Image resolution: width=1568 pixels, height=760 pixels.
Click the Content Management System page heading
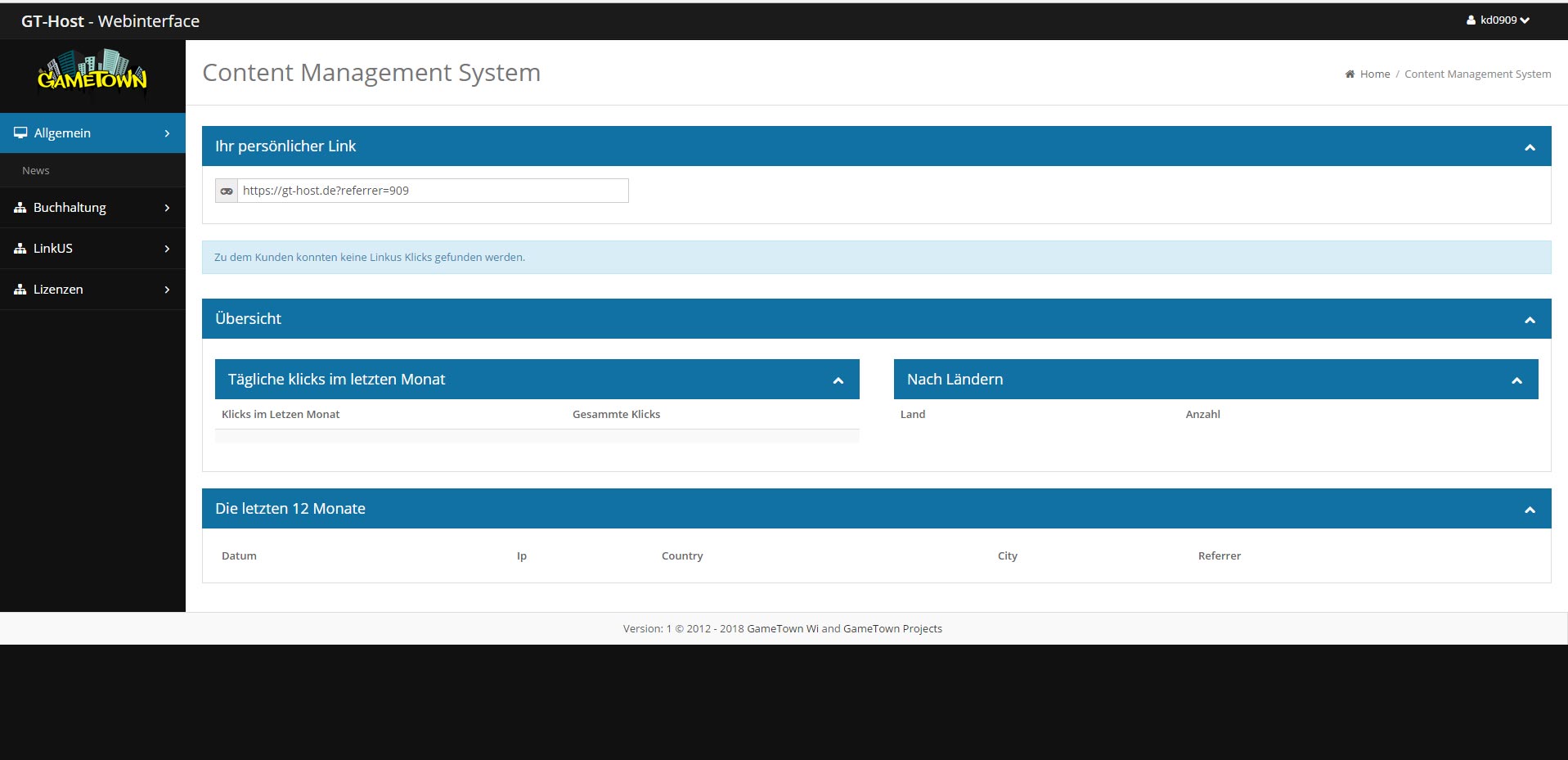coord(371,73)
